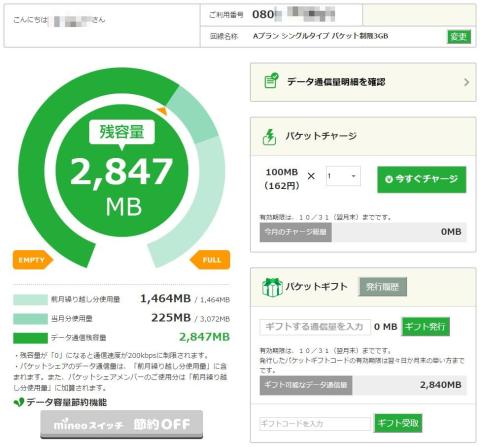Click the gift data amount input field
Viewport: 480px width, 447px height.
[x=315, y=327]
